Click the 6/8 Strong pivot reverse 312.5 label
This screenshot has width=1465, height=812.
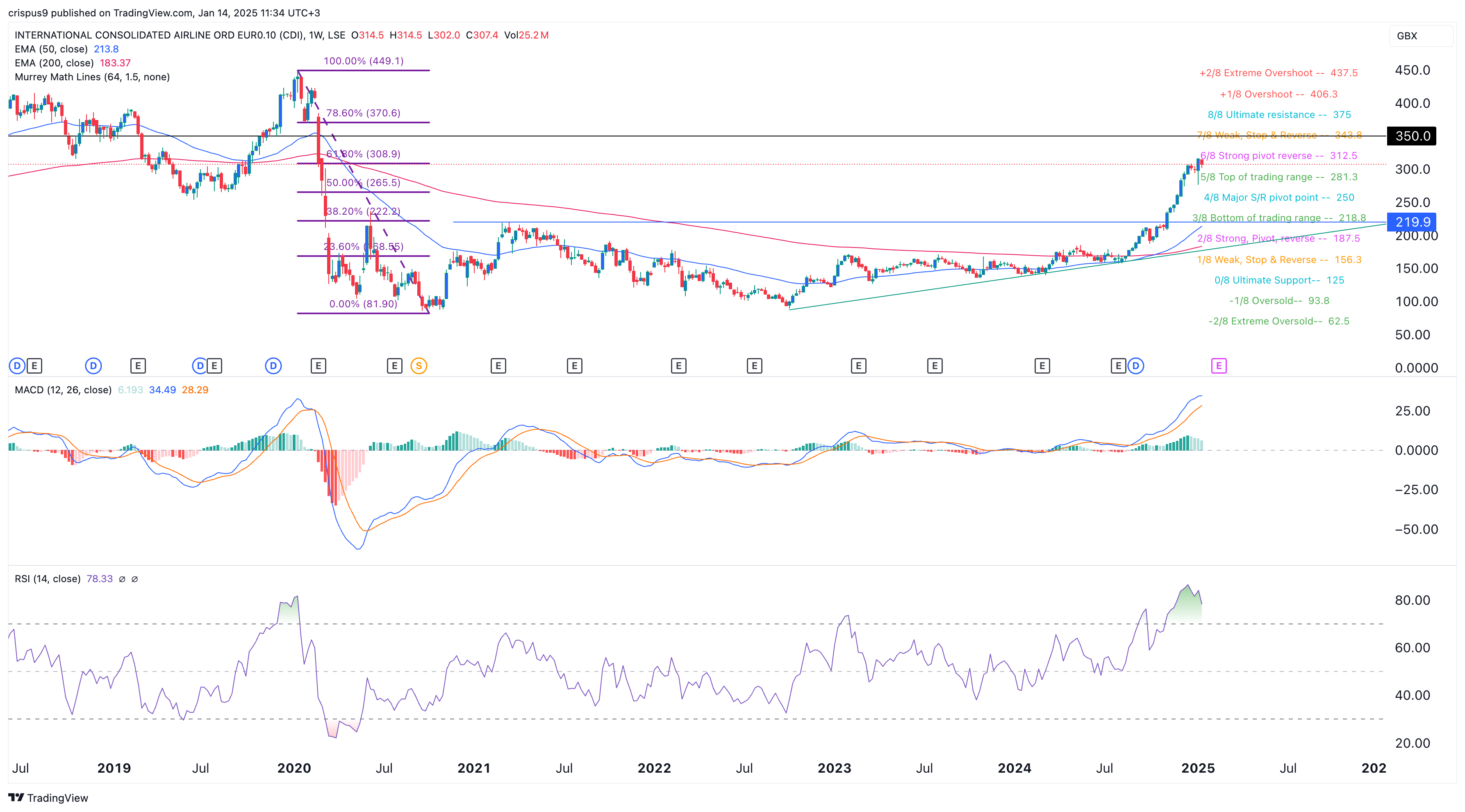pos(1278,156)
